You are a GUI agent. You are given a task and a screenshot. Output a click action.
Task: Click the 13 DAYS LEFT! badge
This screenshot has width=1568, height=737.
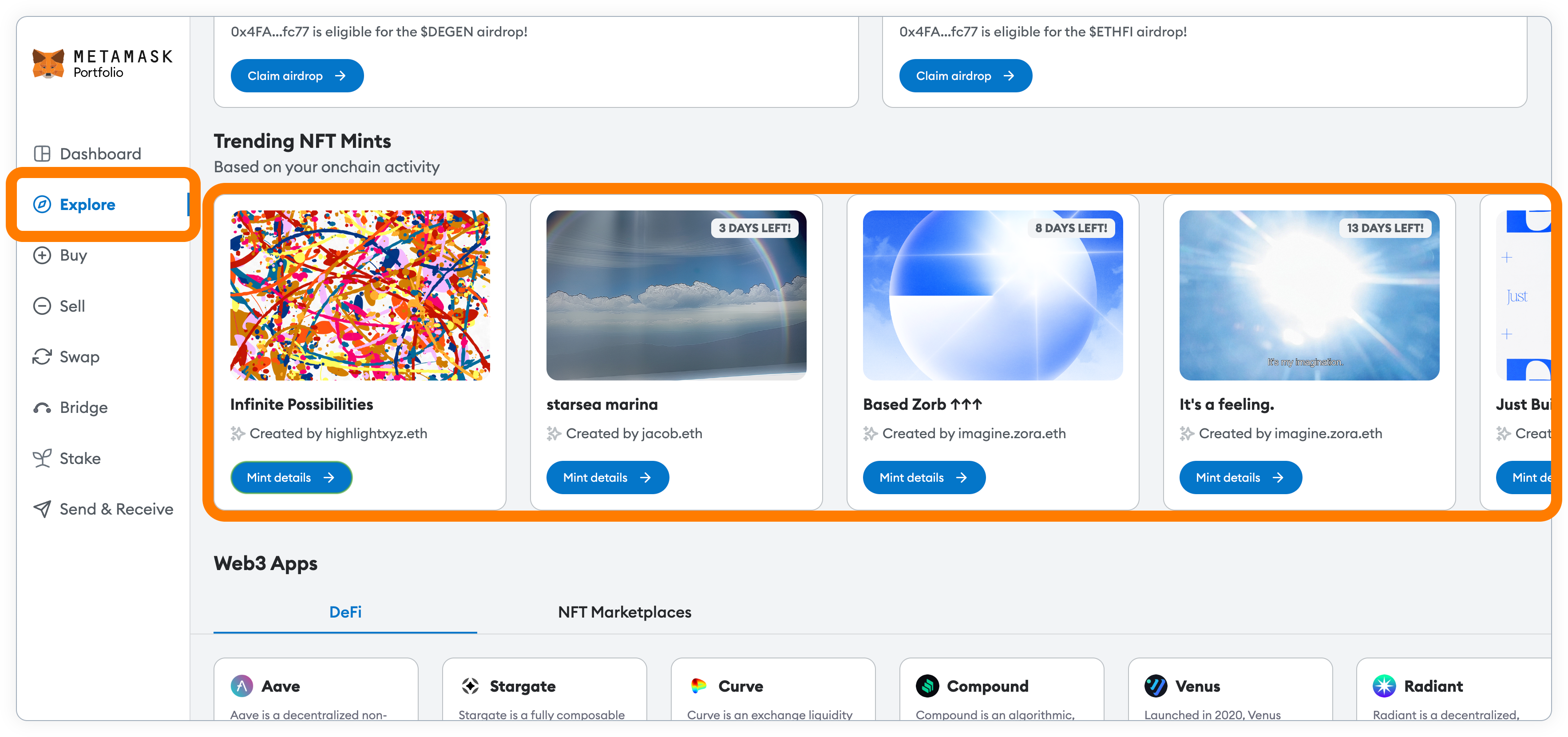pyautogui.click(x=1385, y=228)
